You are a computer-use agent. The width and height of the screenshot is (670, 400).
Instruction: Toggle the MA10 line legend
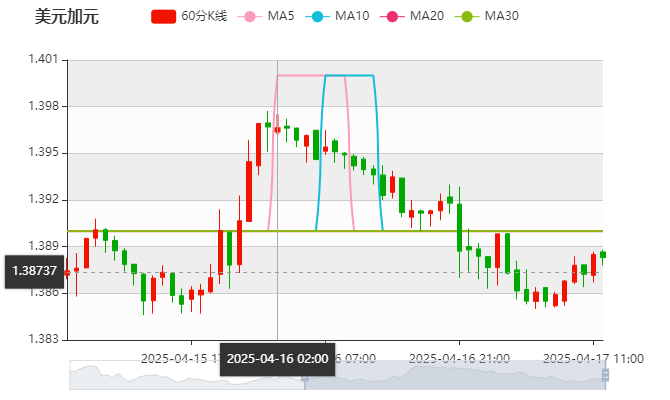coord(337,16)
